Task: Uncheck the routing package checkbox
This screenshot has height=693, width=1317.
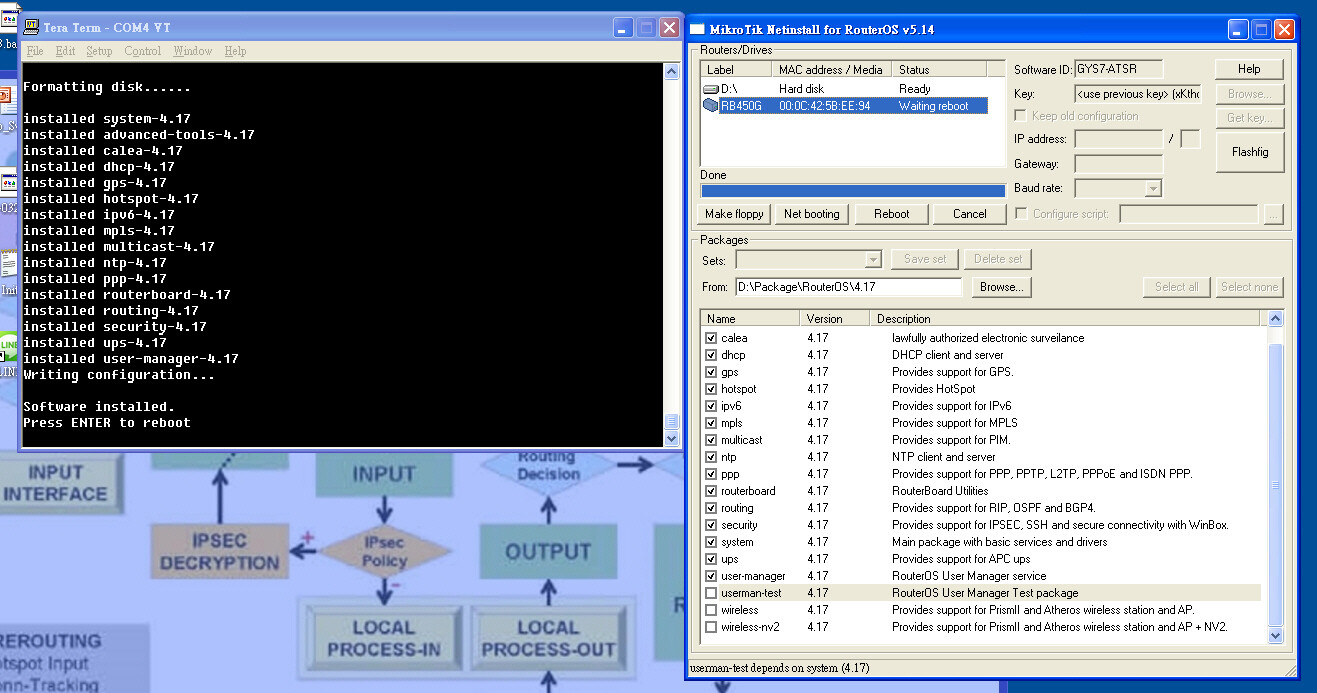Action: [x=711, y=508]
